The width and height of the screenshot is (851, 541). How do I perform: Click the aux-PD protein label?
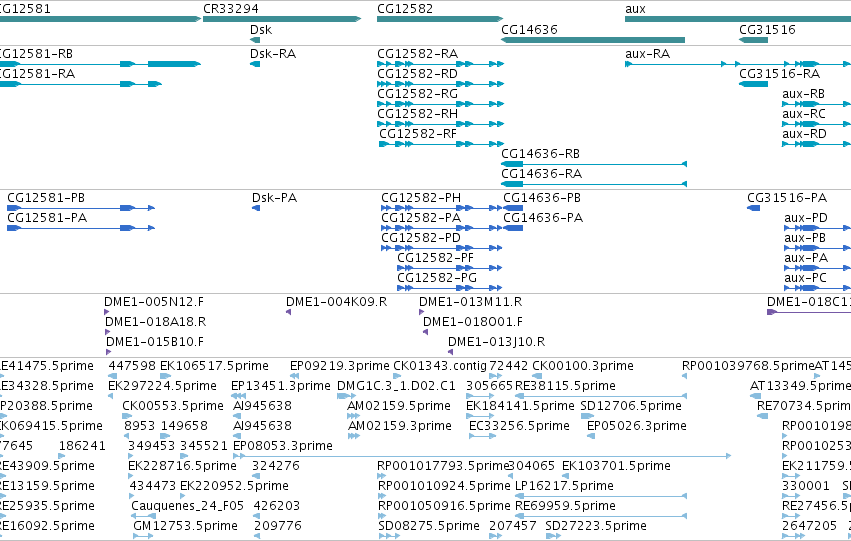click(805, 218)
